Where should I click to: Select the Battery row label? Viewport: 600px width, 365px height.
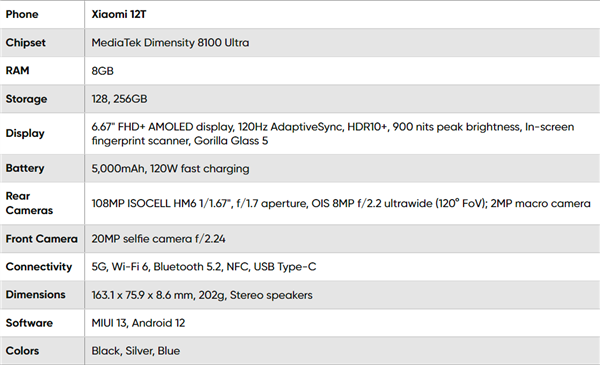pos(25,168)
